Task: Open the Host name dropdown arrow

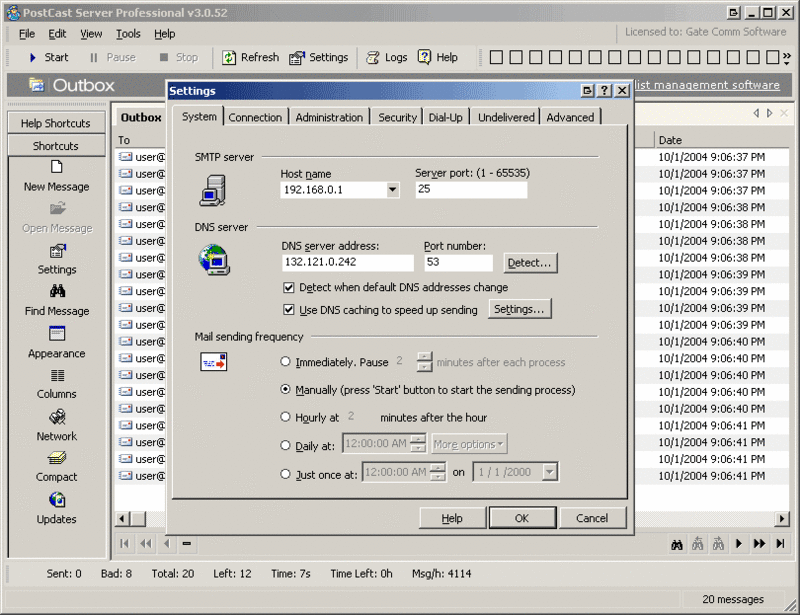Action: pyautogui.click(x=392, y=190)
